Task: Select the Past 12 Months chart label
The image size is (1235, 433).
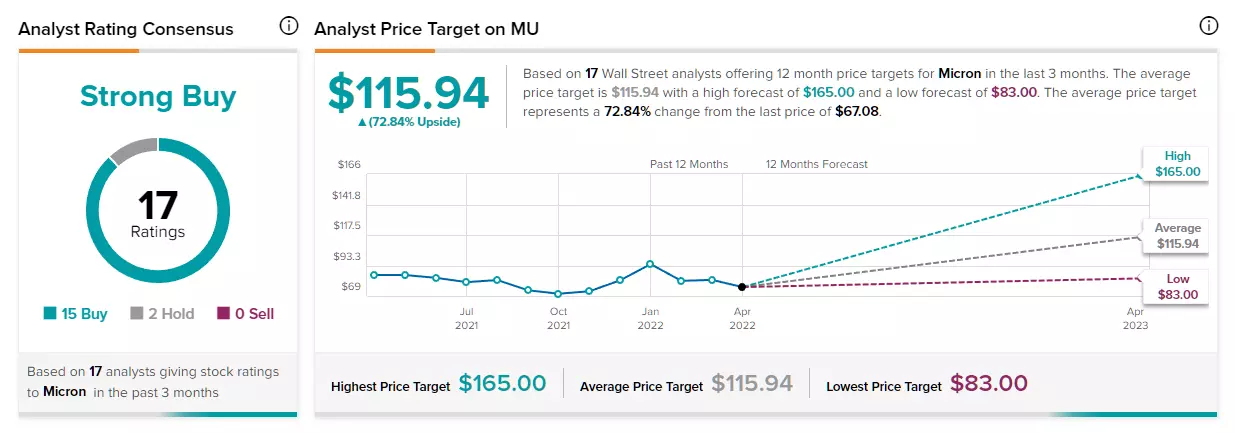Action: (x=689, y=164)
